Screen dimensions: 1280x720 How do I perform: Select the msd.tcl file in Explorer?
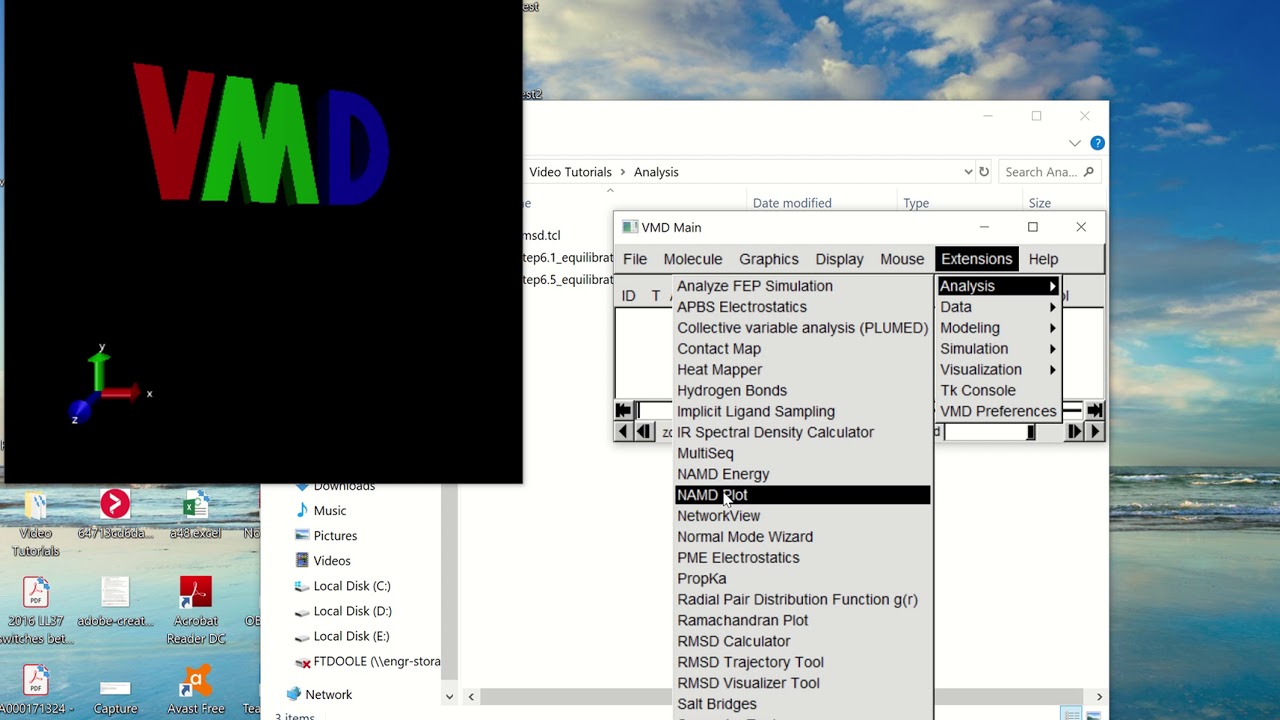click(543, 235)
